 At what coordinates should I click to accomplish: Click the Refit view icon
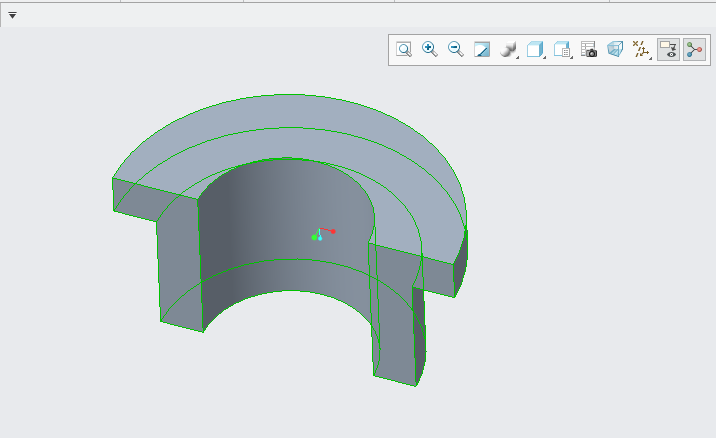click(x=404, y=49)
